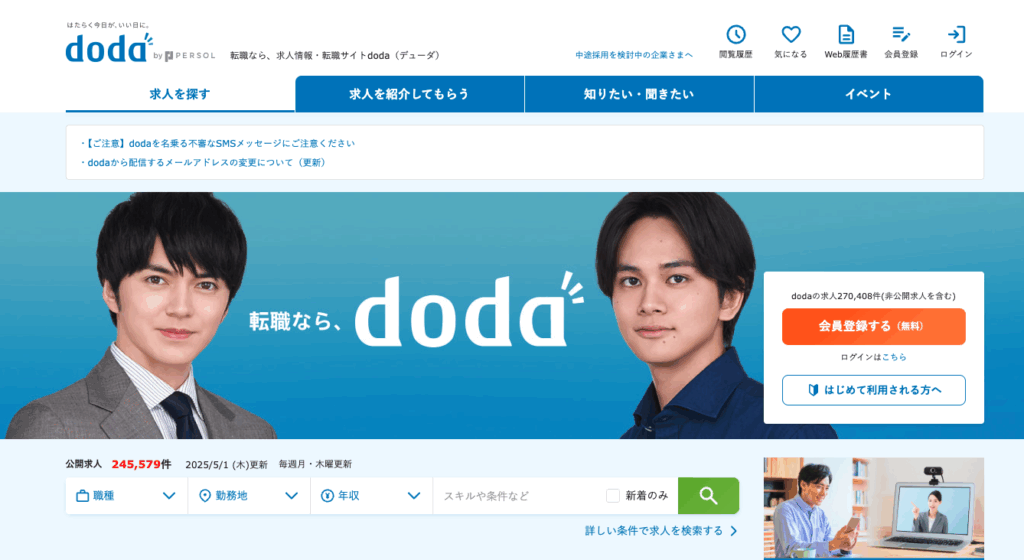Expand the 職種 dropdown
This screenshot has height=560, width=1024.
click(x=127, y=495)
